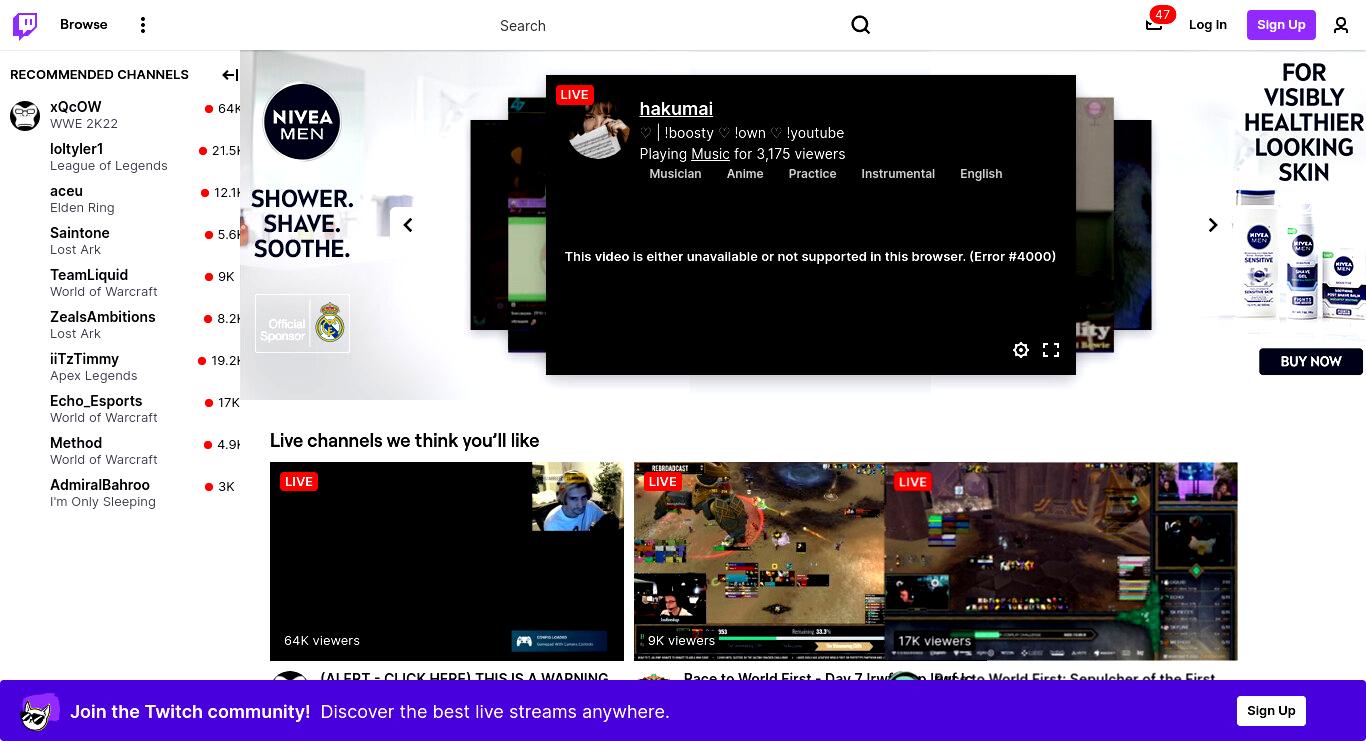
Task: Click the Buy Now ad button
Action: coord(1311,361)
